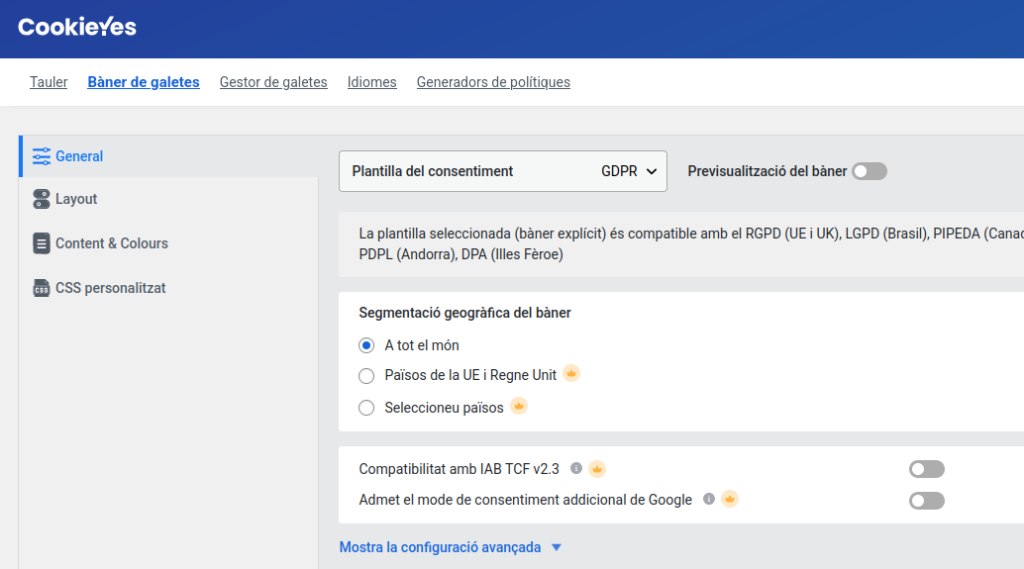This screenshot has height=569, width=1024.
Task: Click the CSS personalitzat file icon
Action: pos(41,288)
